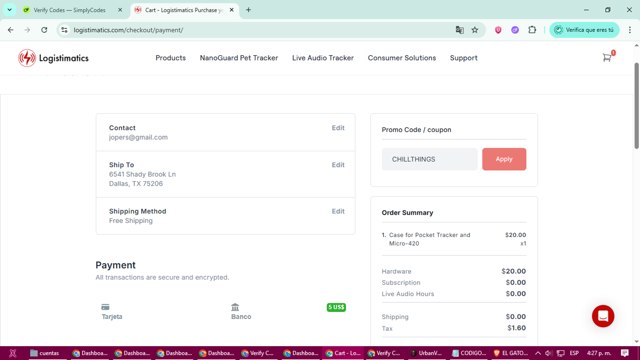Open the Support menu
This screenshot has height=360, width=640.
[x=464, y=58]
